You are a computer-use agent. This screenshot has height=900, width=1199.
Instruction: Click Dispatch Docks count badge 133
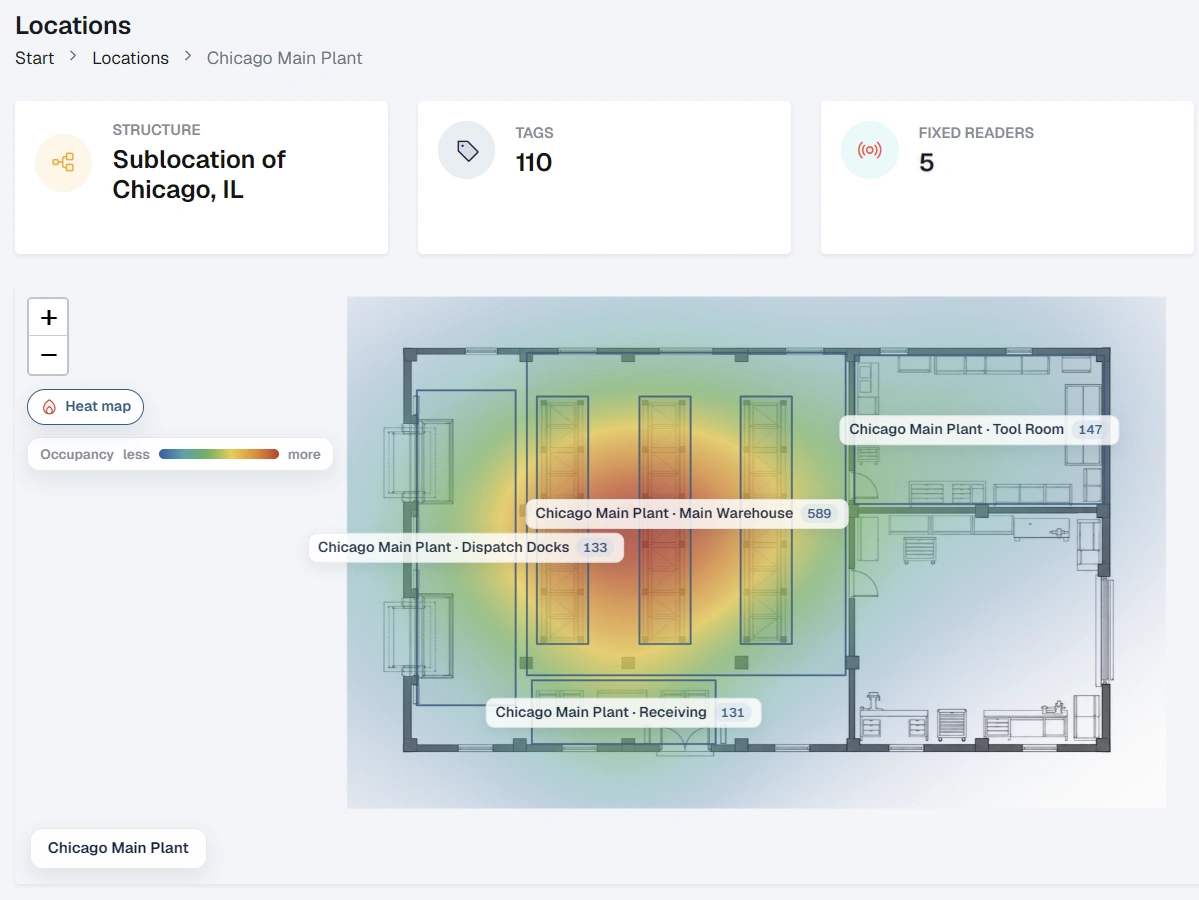[x=595, y=547]
